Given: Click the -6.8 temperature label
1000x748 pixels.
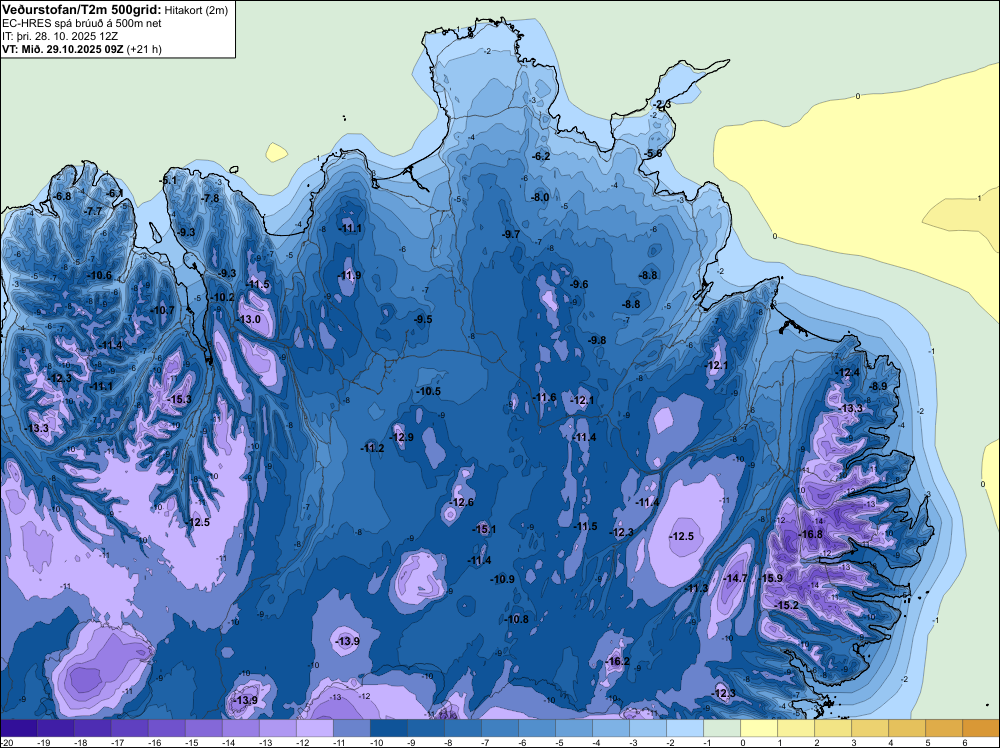Looking at the screenshot, I should pos(62,196).
